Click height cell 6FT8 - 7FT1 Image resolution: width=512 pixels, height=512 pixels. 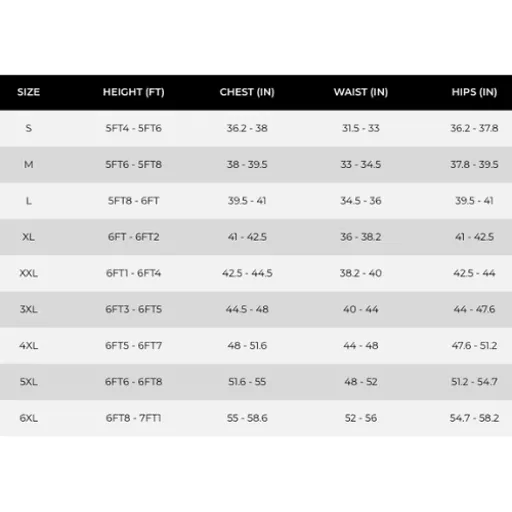134,418
